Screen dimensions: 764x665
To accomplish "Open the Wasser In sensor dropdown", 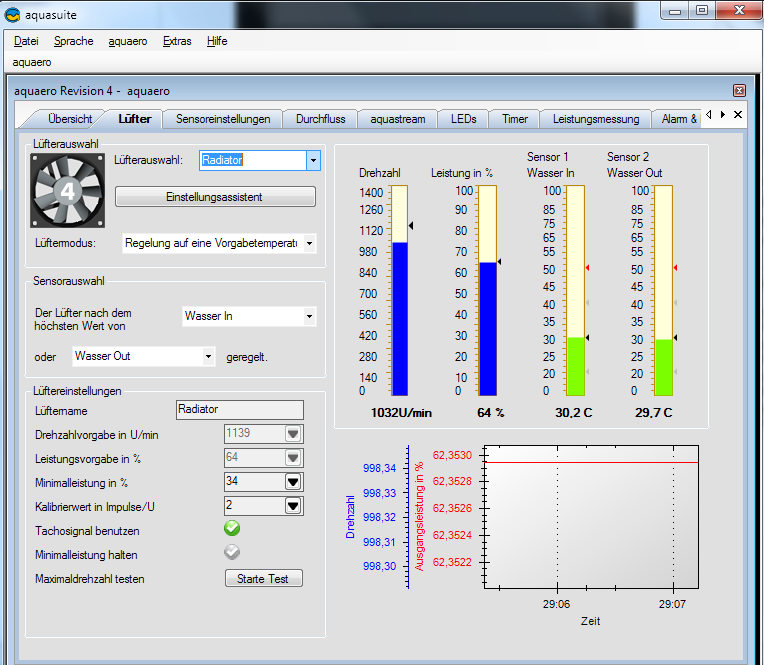I will (x=309, y=316).
